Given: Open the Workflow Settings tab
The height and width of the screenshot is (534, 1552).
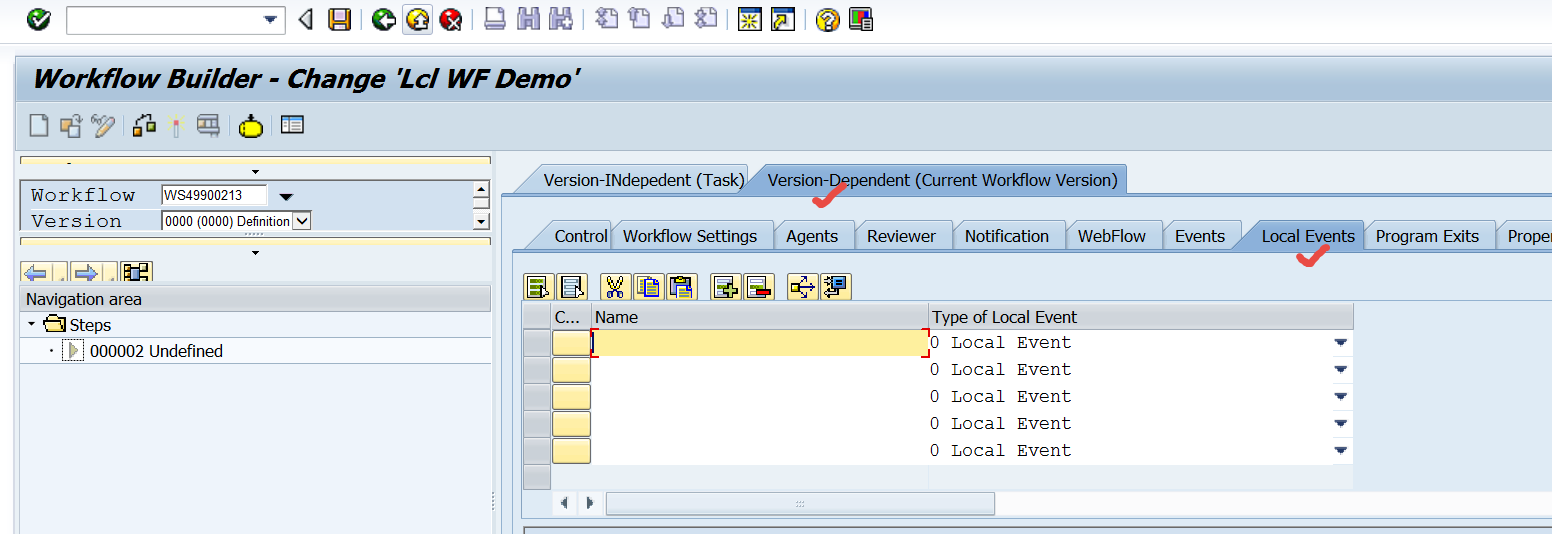Looking at the screenshot, I should [690, 237].
